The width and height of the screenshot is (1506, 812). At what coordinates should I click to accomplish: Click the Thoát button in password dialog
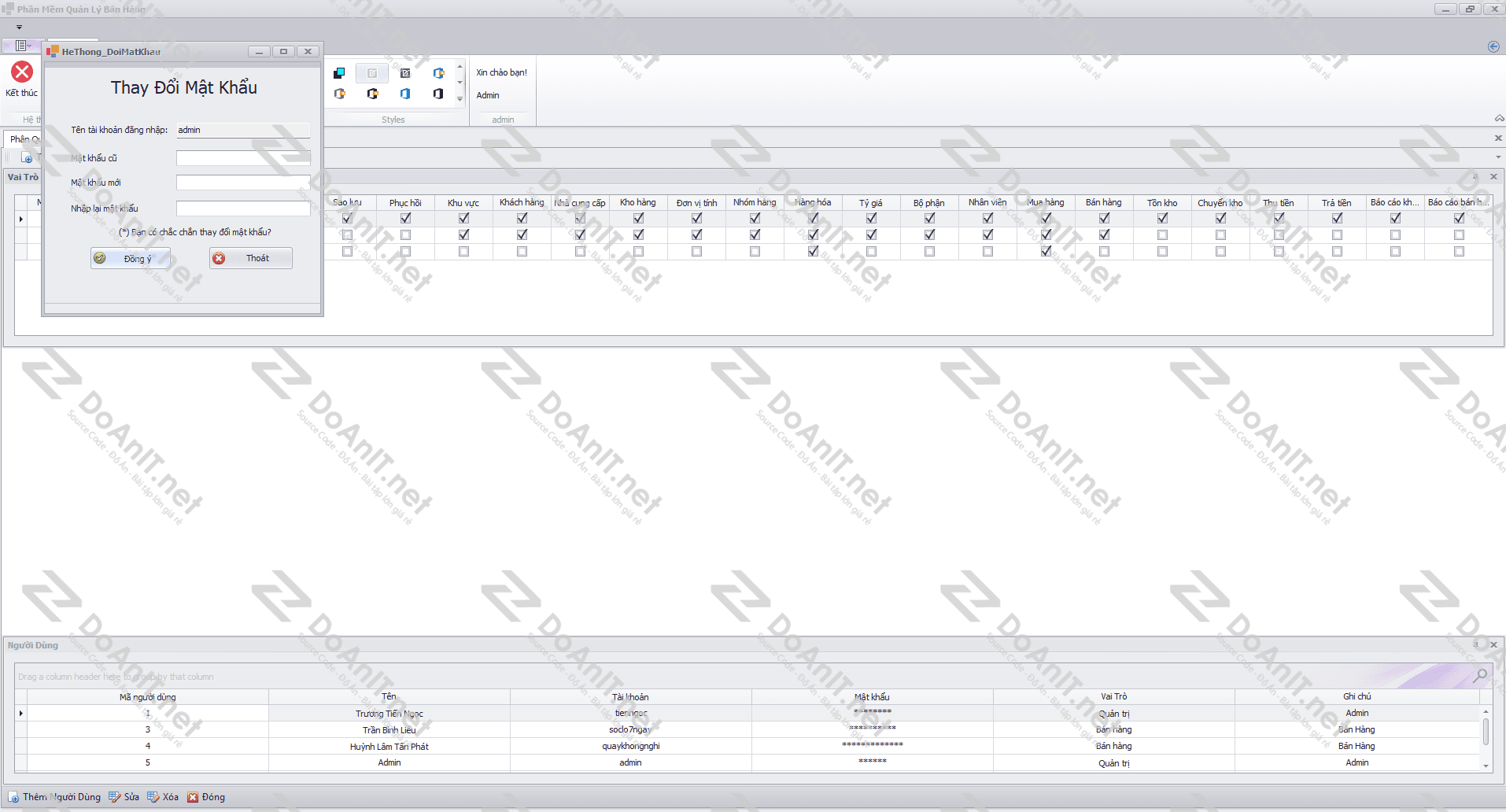[251, 258]
